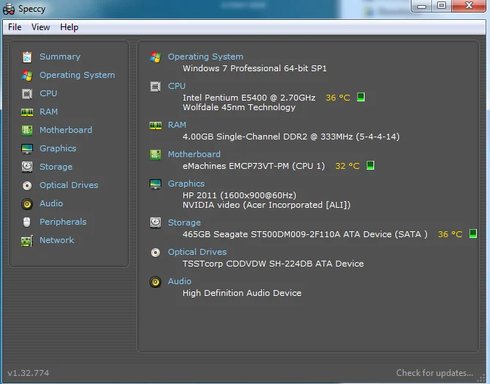Go to Operating System section in sidebar

pos(77,75)
